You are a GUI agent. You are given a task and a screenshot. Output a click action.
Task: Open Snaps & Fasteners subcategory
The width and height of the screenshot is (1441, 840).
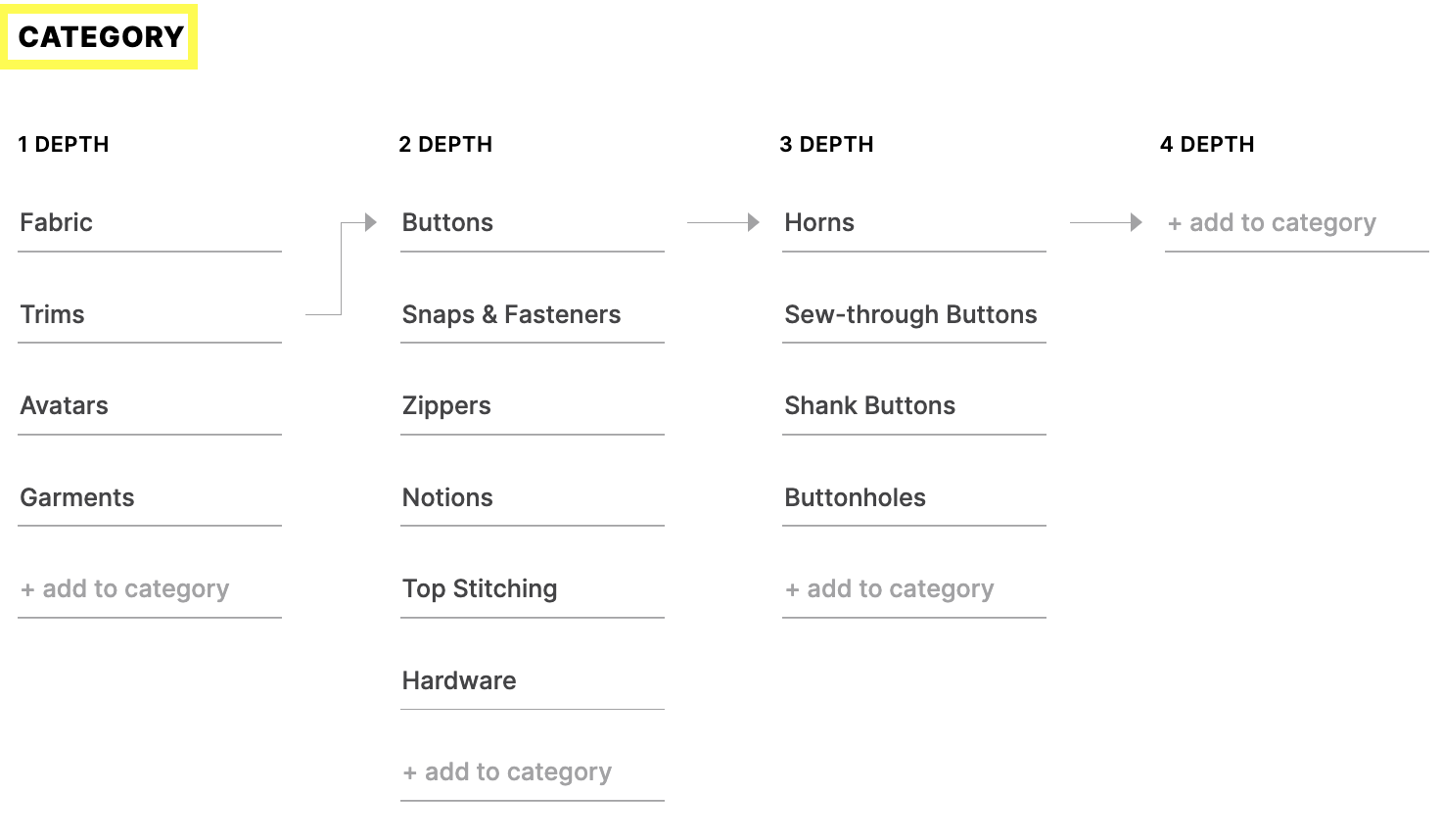point(533,315)
